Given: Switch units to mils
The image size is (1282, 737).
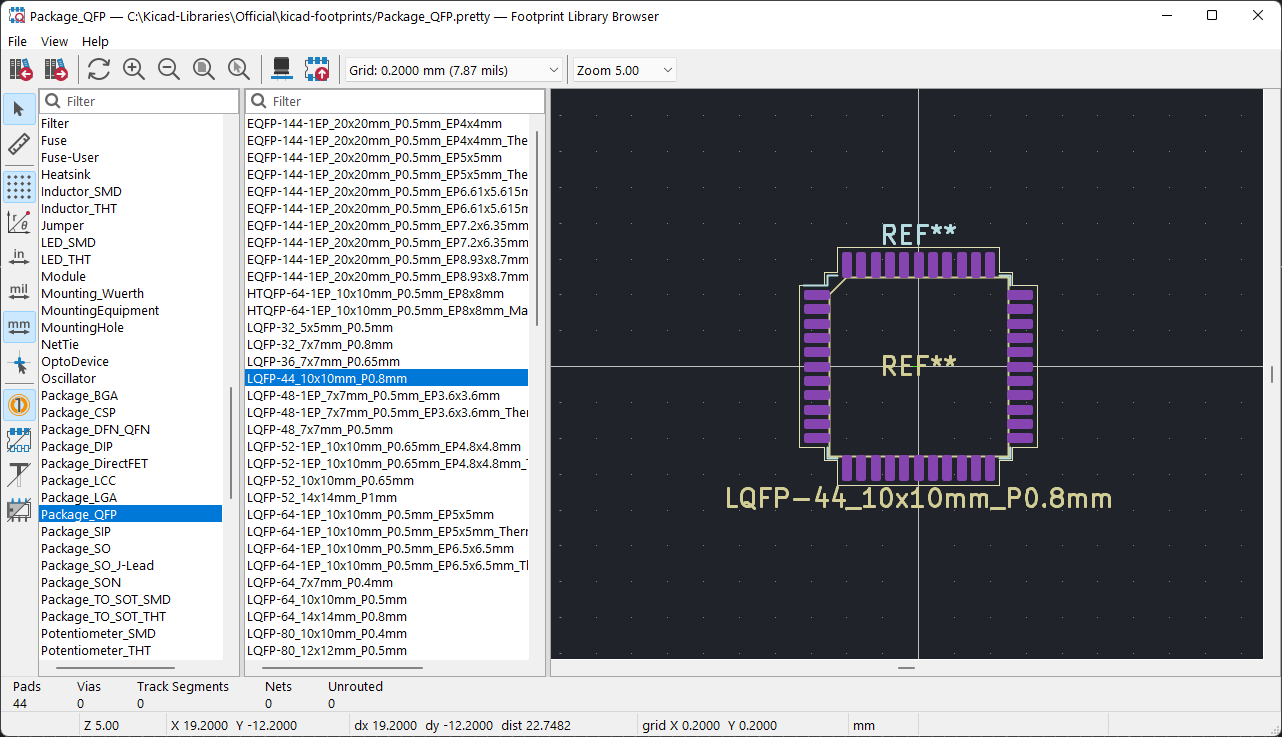Looking at the screenshot, I should (x=19, y=292).
